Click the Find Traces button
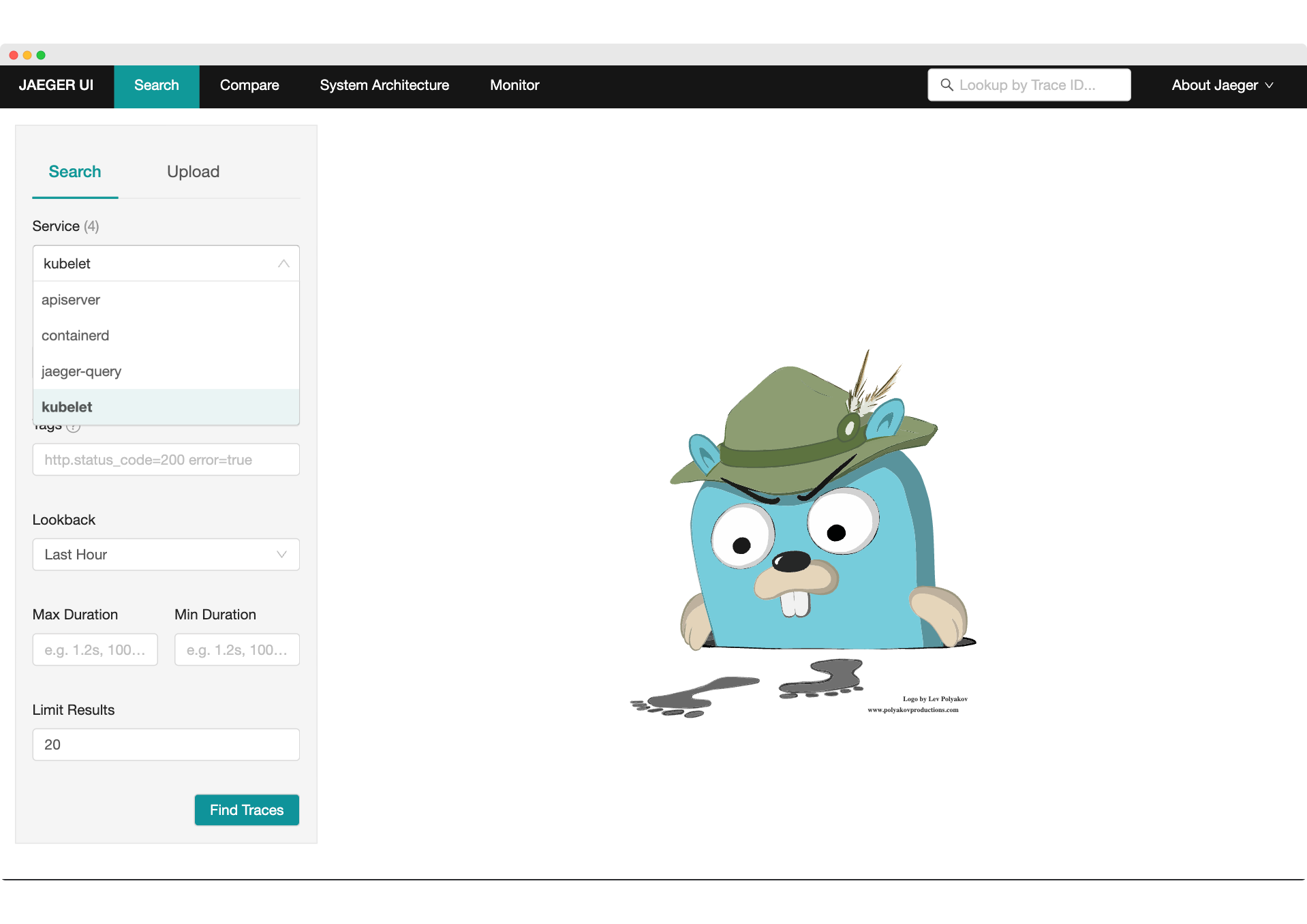The height and width of the screenshot is (924, 1307). coord(247,810)
